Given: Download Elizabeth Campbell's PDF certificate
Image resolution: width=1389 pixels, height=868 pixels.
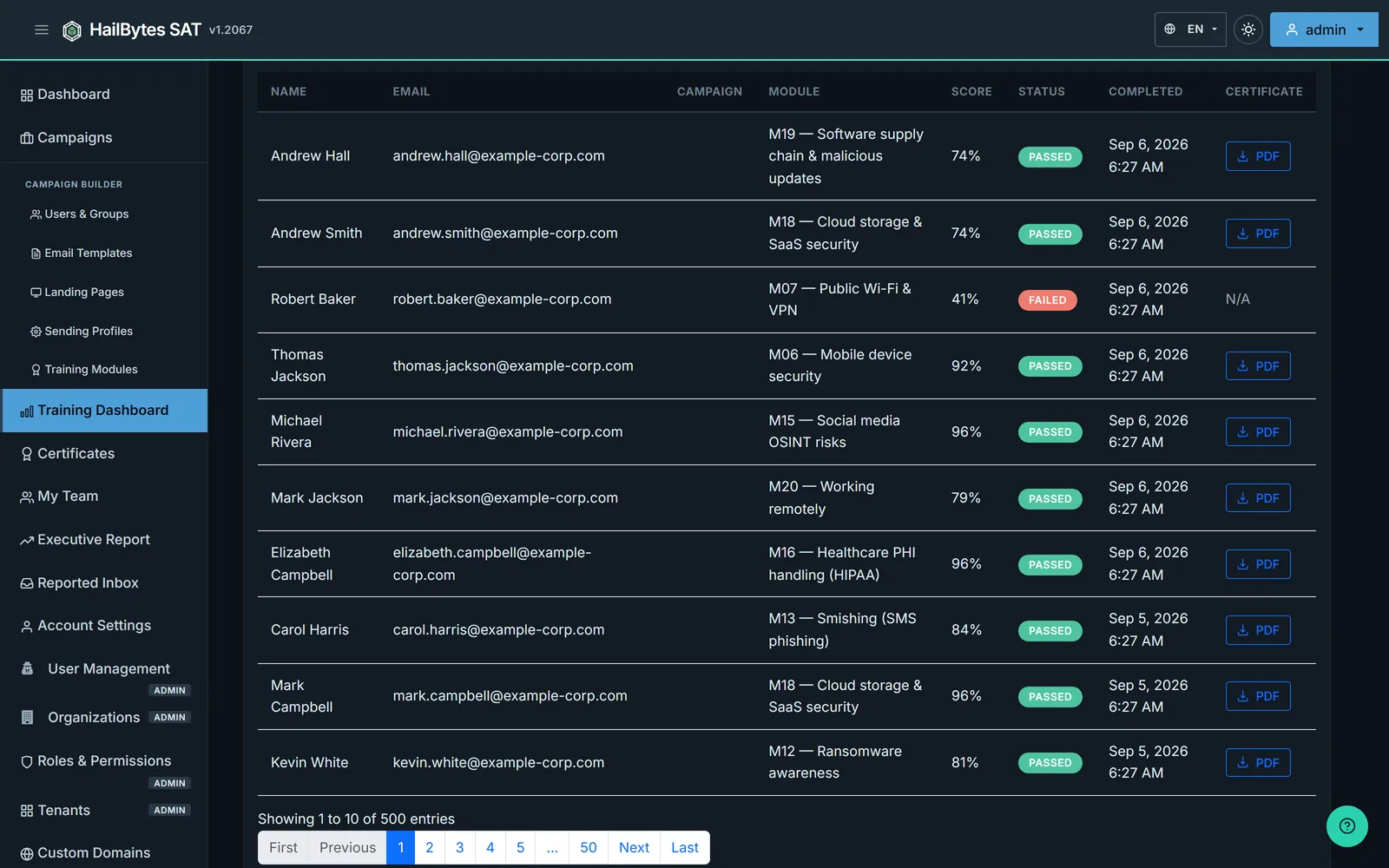Looking at the screenshot, I should coord(1258,564).
